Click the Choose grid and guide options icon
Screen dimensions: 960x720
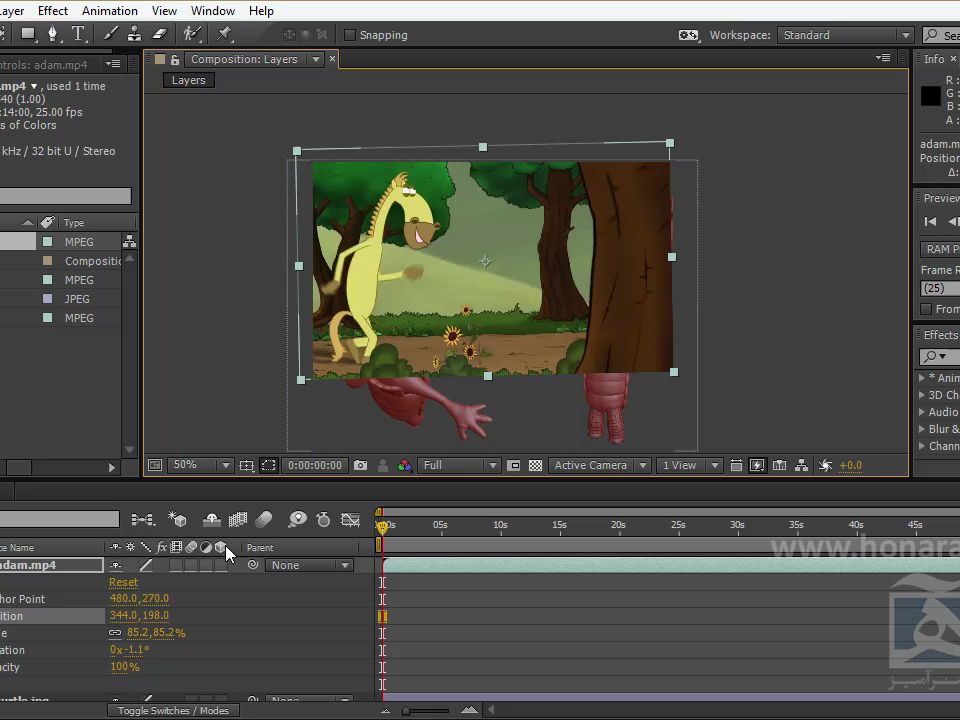[x=246, y=465]
